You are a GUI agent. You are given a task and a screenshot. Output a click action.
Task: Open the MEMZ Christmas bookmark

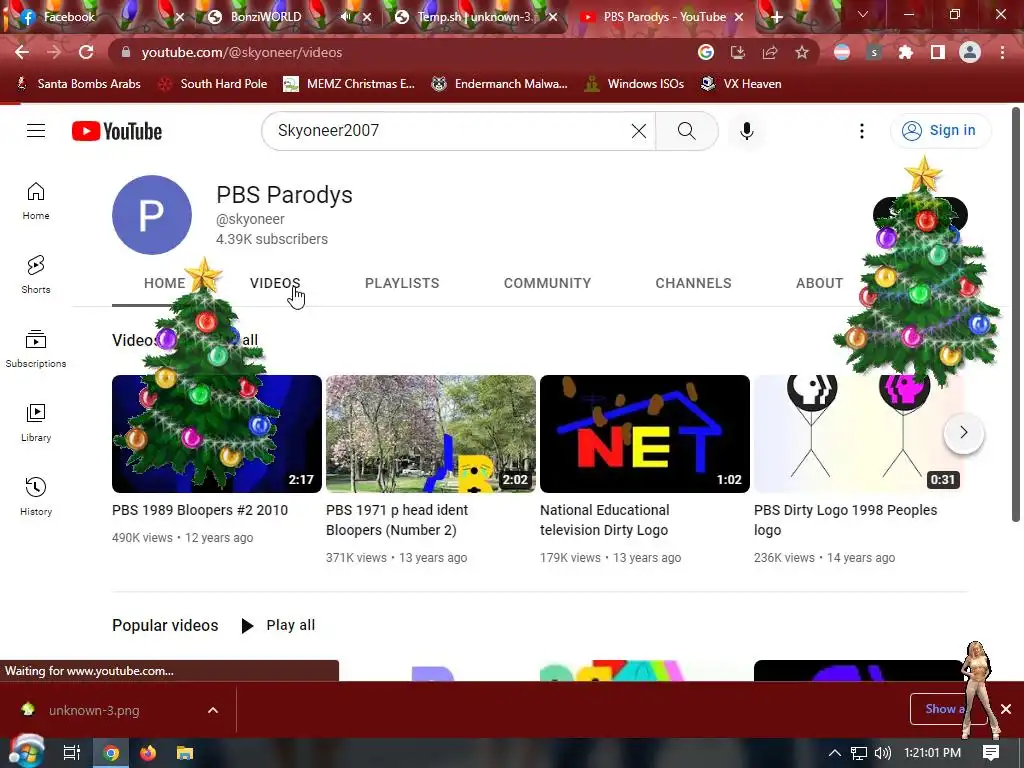(349, 84)
